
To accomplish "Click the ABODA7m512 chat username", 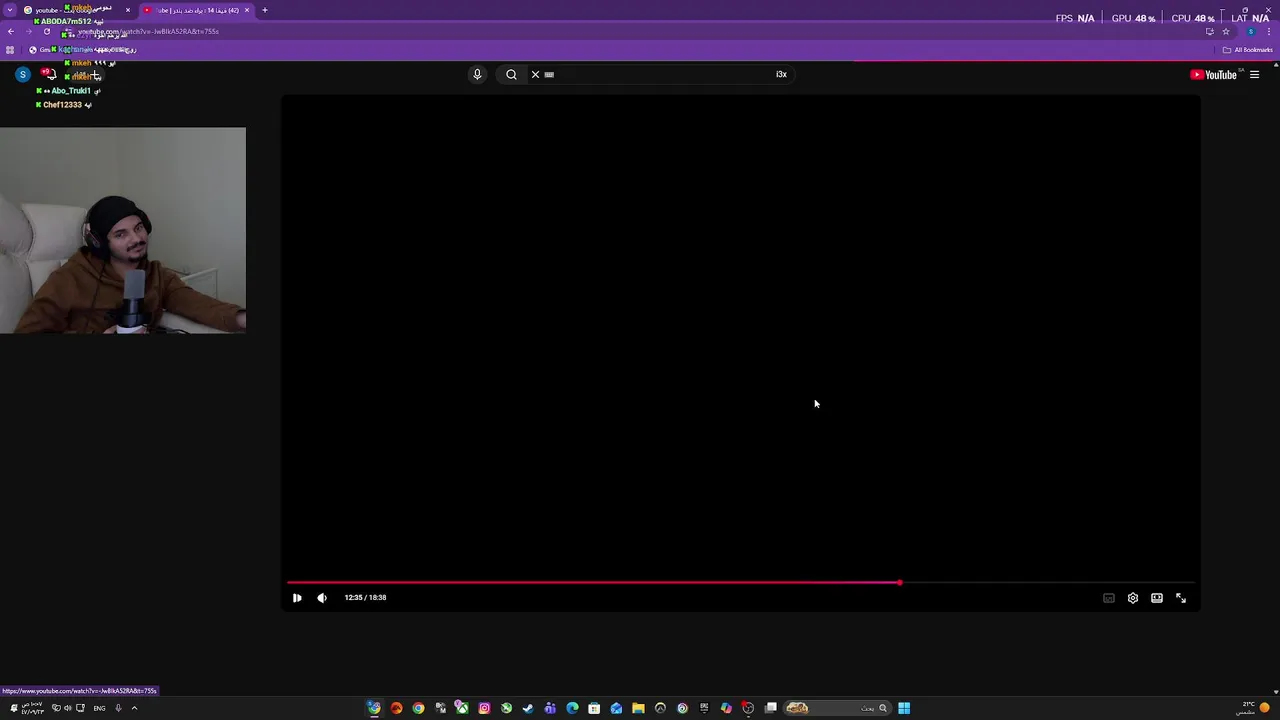I will pos(66,21).
